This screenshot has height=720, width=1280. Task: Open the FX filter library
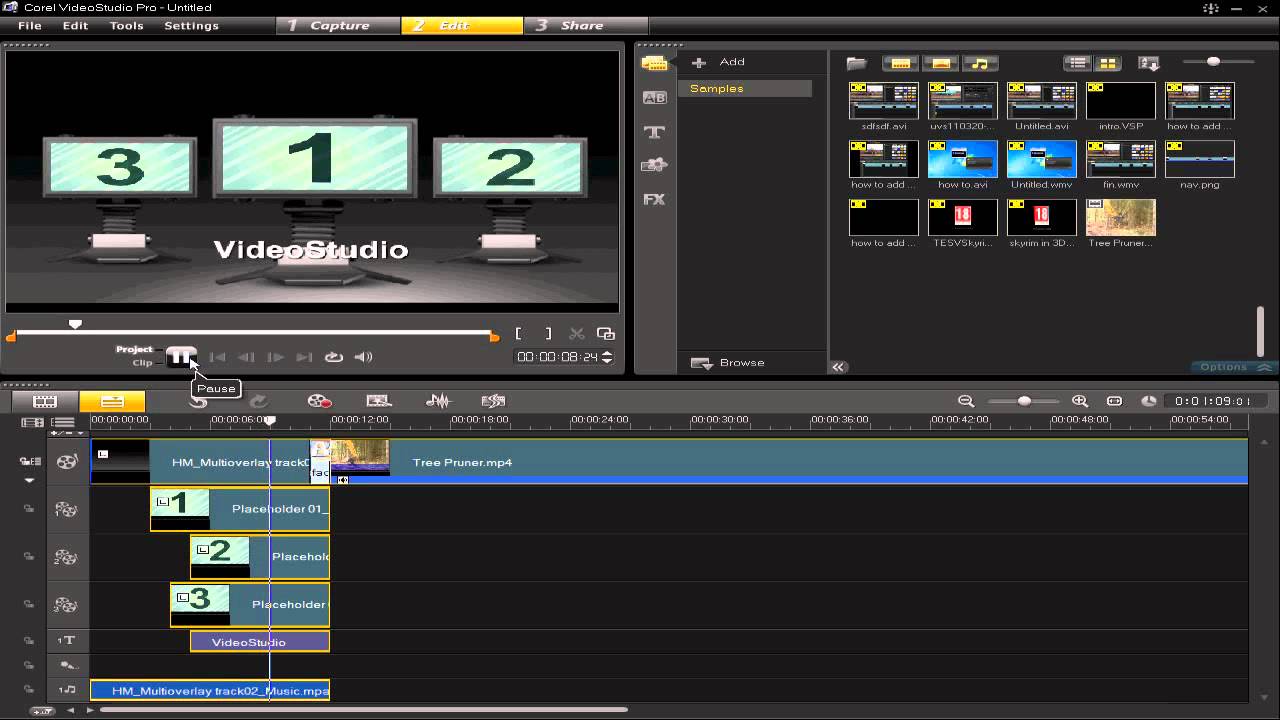pos(654,199)
